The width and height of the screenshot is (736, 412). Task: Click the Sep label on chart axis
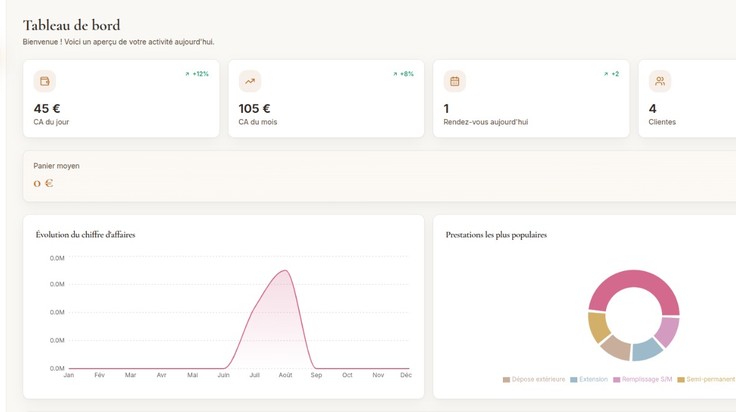316,375
